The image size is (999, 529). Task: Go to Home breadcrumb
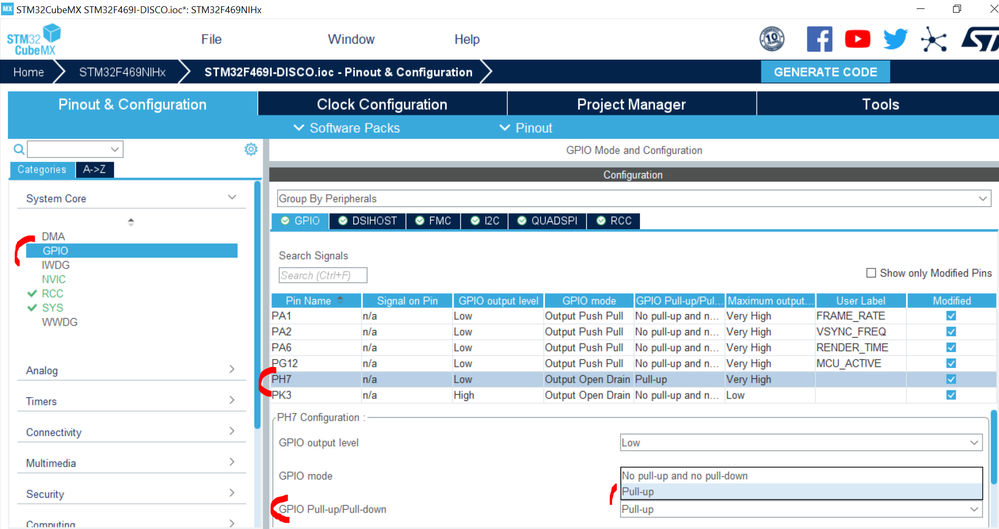(x=29, y=72)
